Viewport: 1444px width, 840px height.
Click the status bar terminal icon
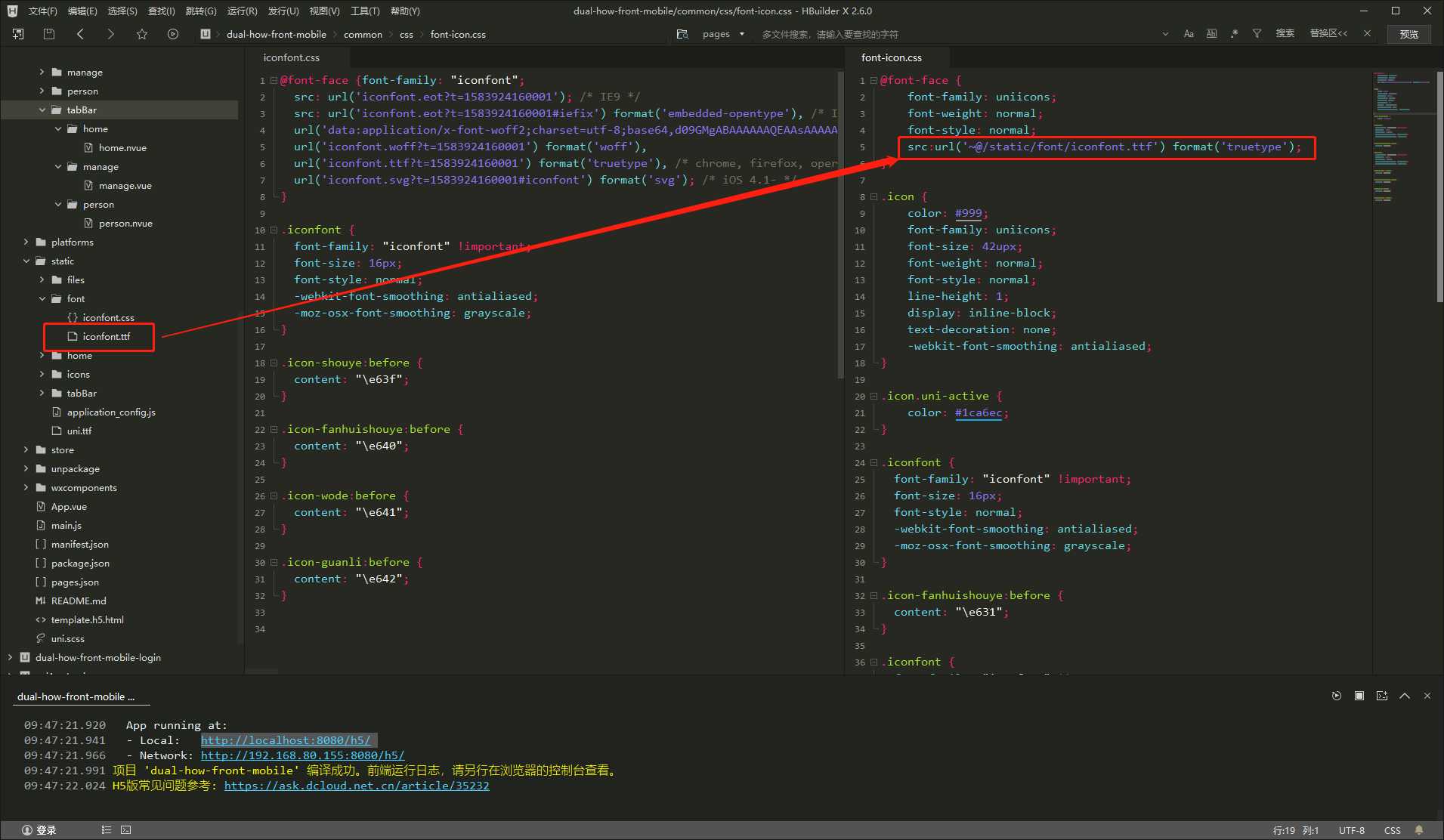(126, 830)
